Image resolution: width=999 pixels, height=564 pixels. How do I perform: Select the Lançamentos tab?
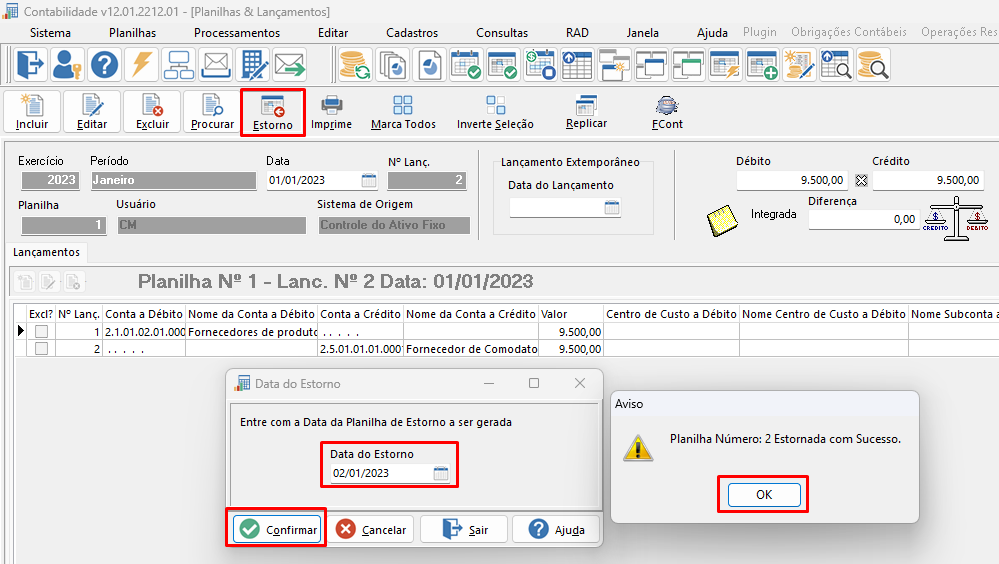47,252
